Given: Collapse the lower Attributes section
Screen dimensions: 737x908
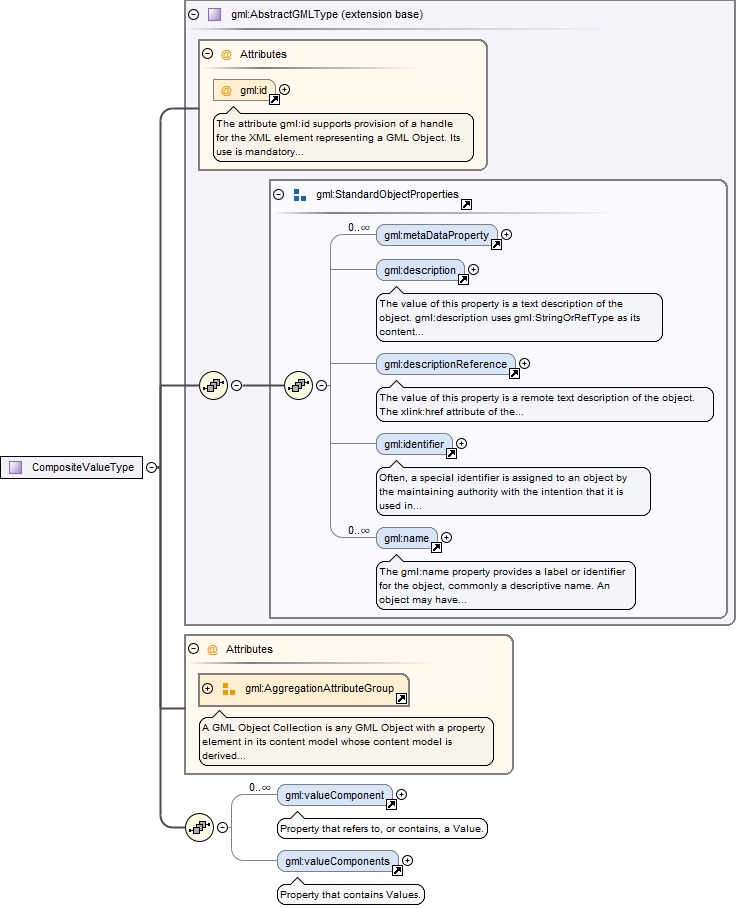Looking at the screenshot, I should [x=193, y=649].
